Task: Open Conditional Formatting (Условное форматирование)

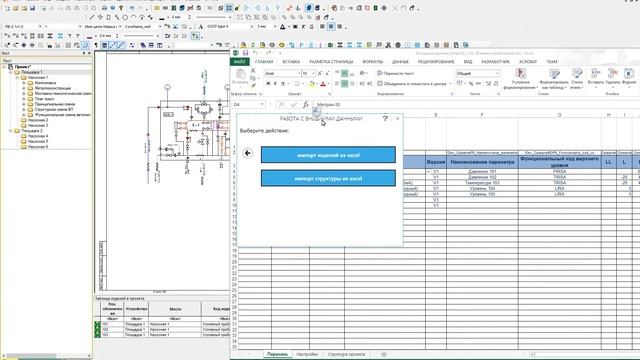Action: coord(520,79)
